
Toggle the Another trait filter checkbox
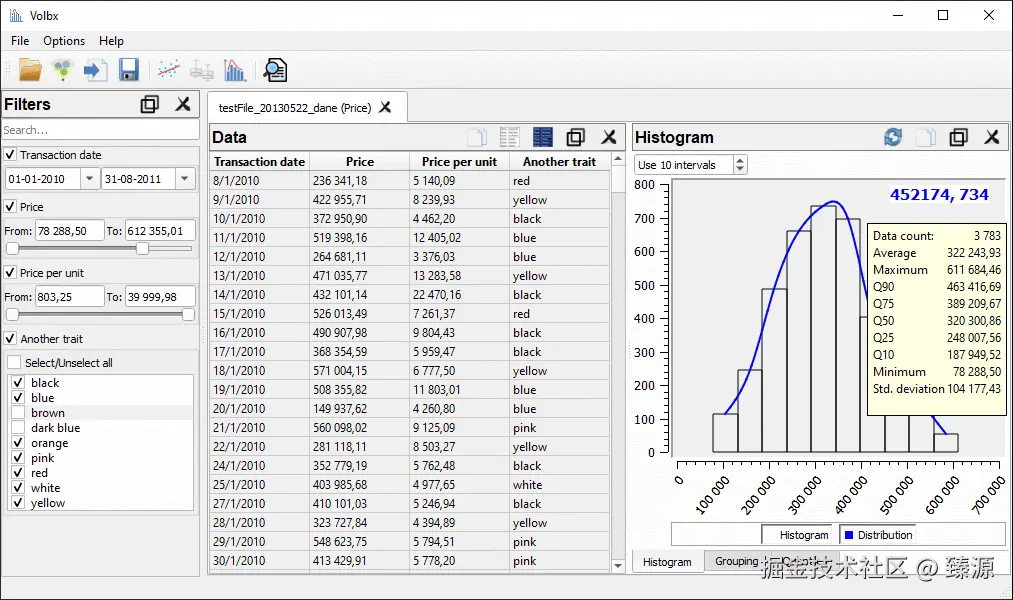pyautogui.click(x=10, y=338)
